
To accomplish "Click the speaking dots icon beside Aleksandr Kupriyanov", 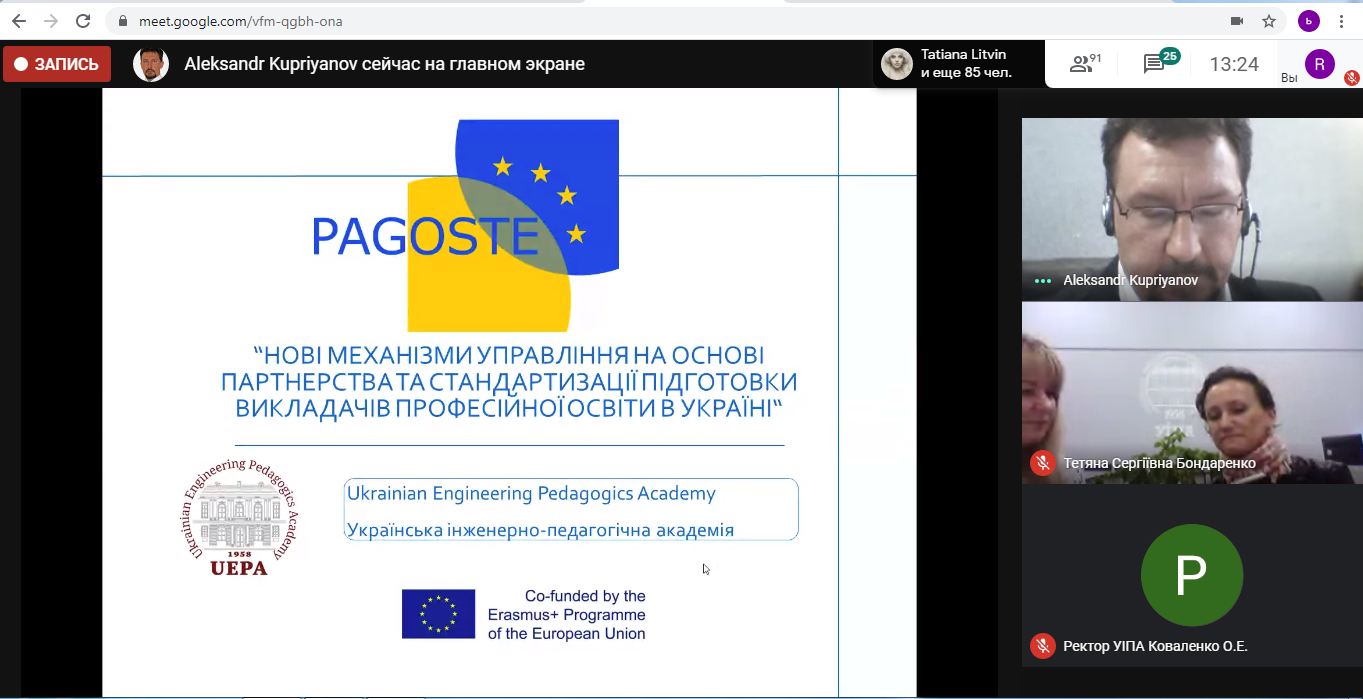I will [1043, 281].
